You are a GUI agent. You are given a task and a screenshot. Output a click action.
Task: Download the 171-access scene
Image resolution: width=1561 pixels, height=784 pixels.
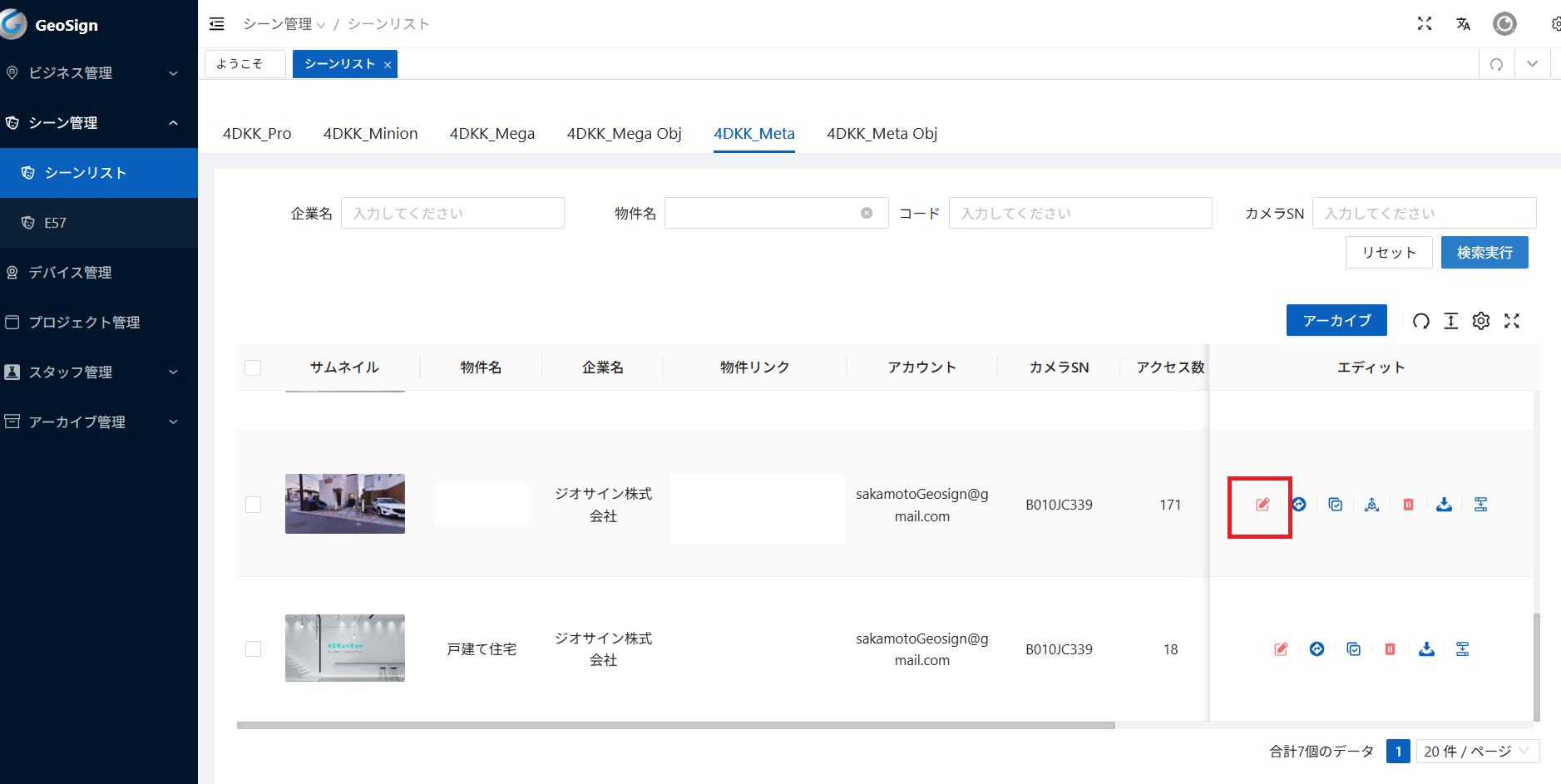(x=1444, y=505)
